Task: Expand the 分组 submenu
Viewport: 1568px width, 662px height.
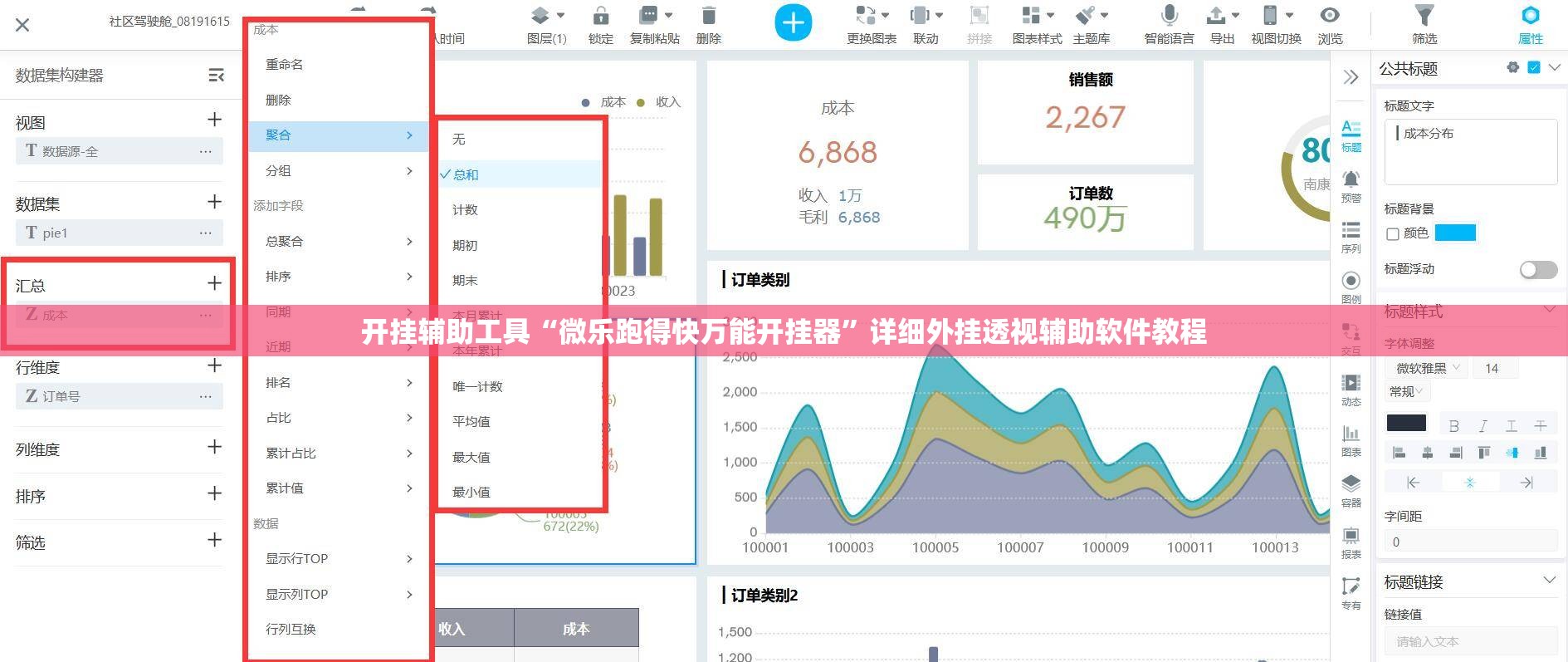Action: click(x=339, y=170)
